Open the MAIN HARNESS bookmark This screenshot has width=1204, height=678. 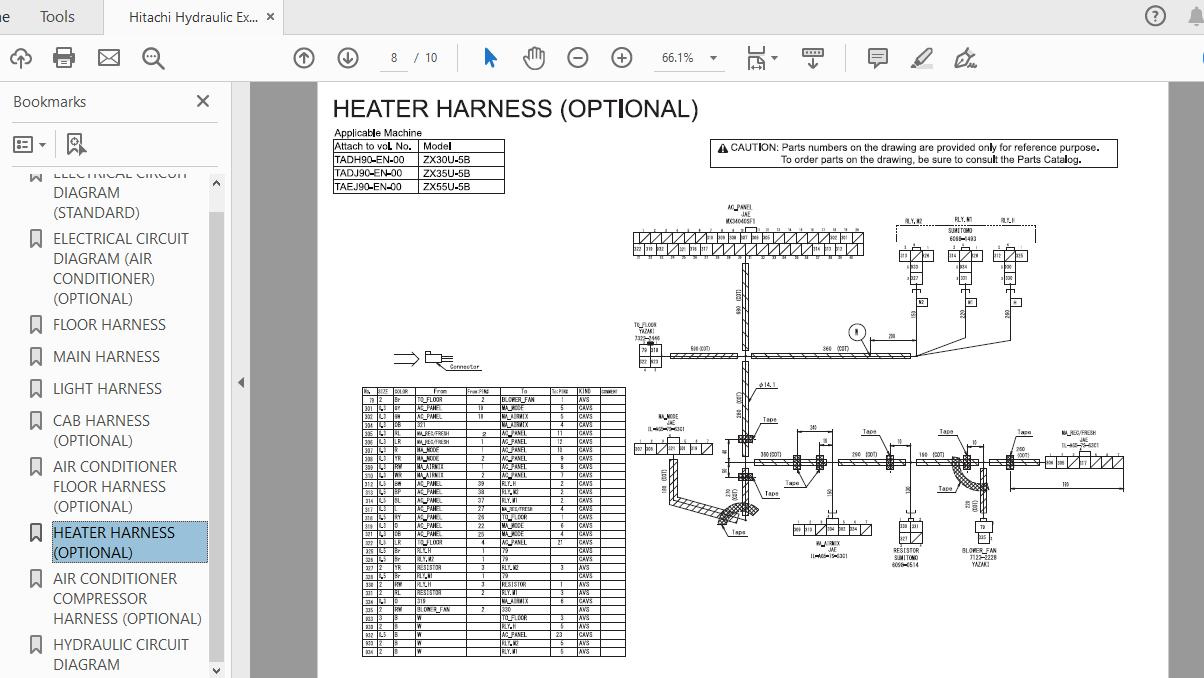pyautogui.click(x=106, y=356)
